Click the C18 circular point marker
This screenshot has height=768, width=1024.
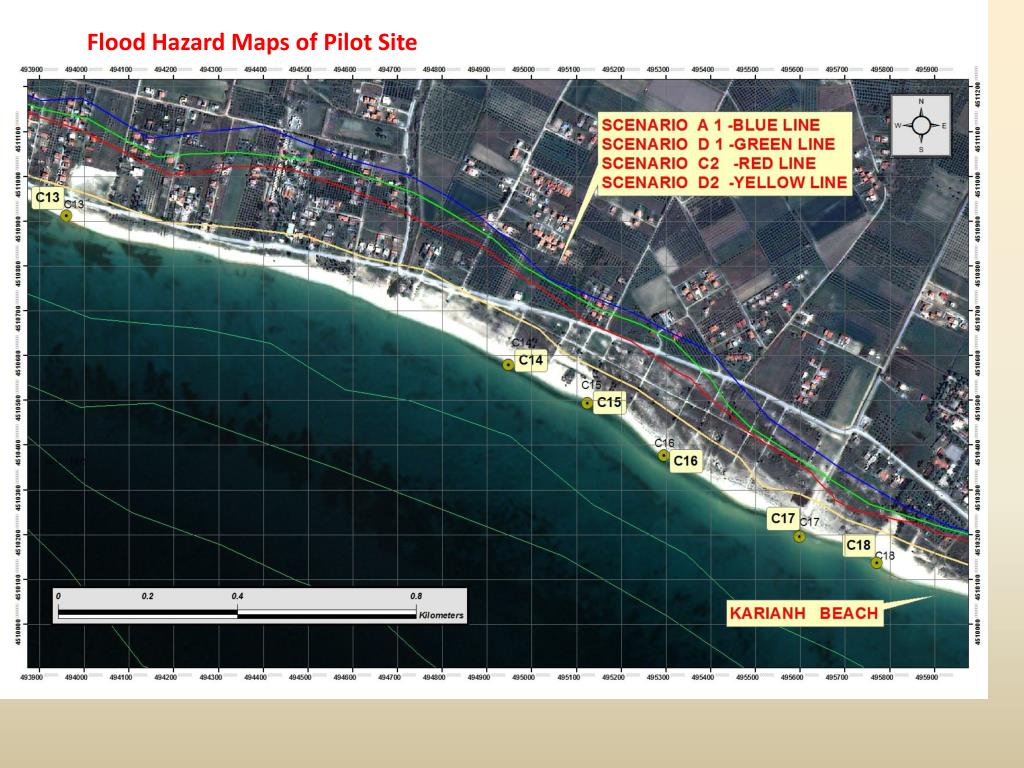pos(876,563)
